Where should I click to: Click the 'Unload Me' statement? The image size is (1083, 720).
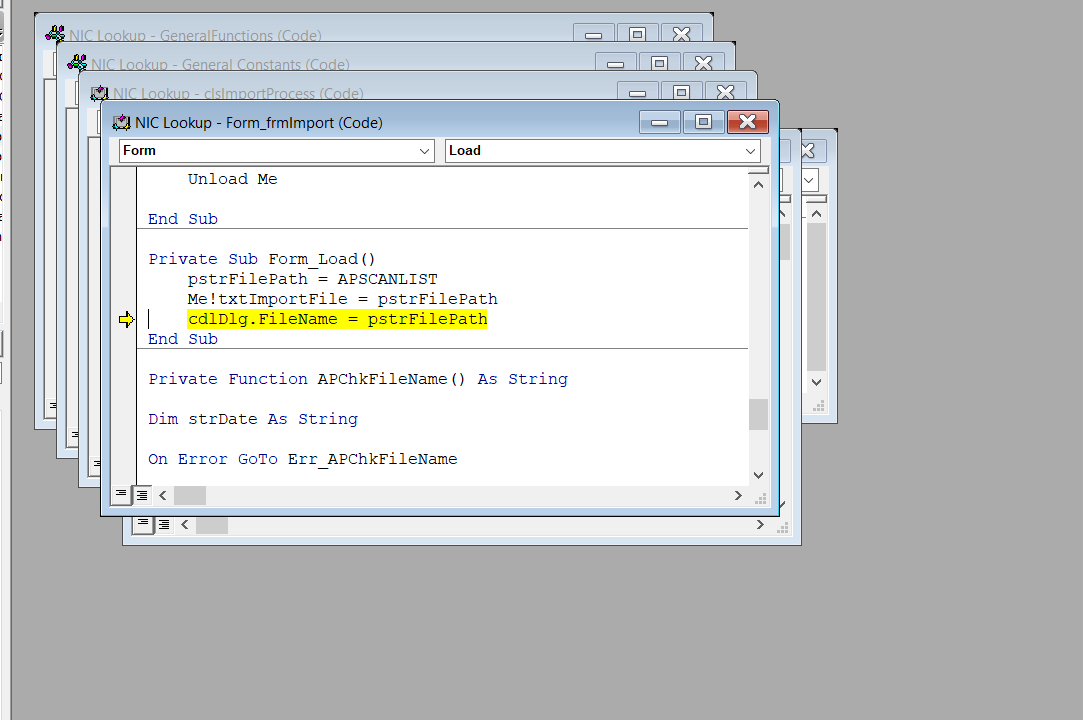coord(232,179)
